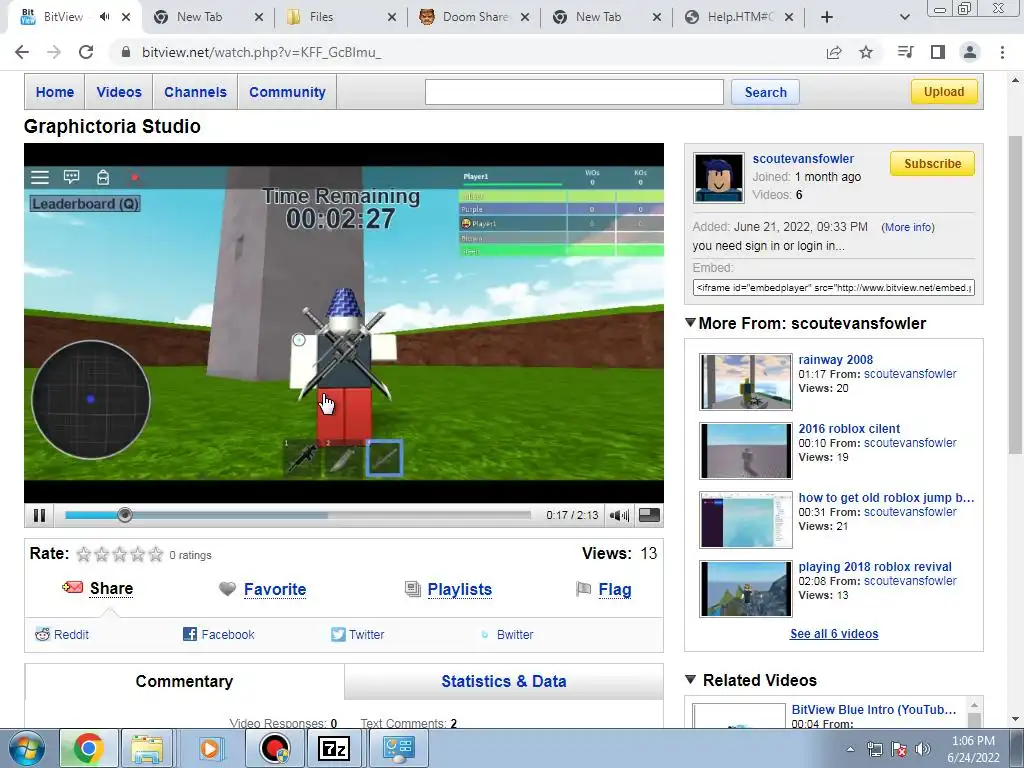This screenshot has width=1024, height=768.
Task: Open scoutevansfowler channel name link
Action: coord(803,159)
